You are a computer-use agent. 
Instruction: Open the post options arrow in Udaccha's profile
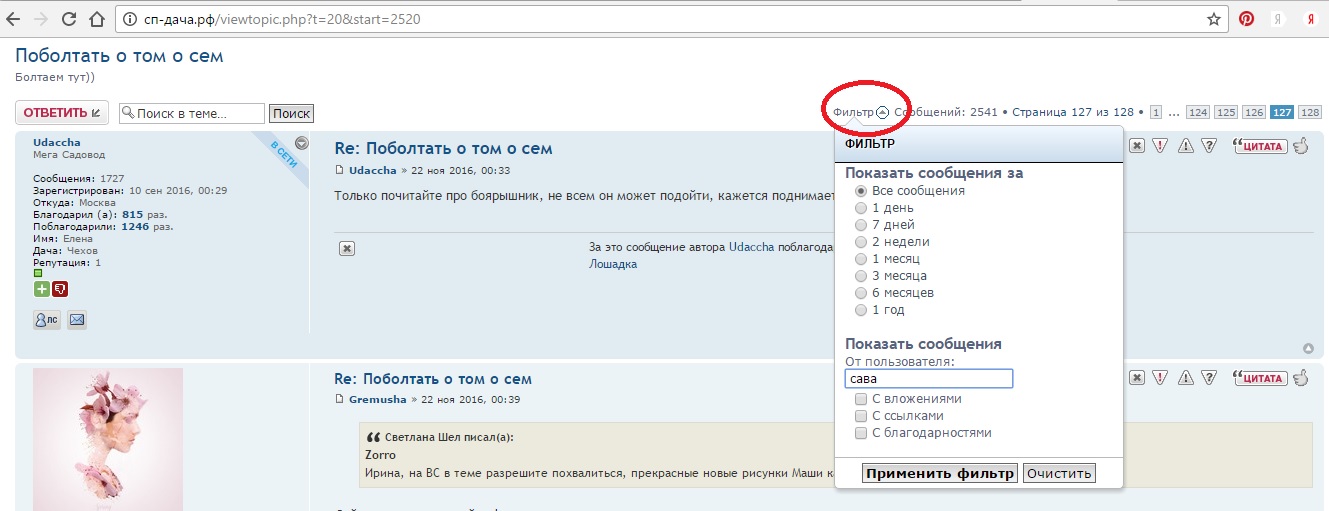click(301, 144)
